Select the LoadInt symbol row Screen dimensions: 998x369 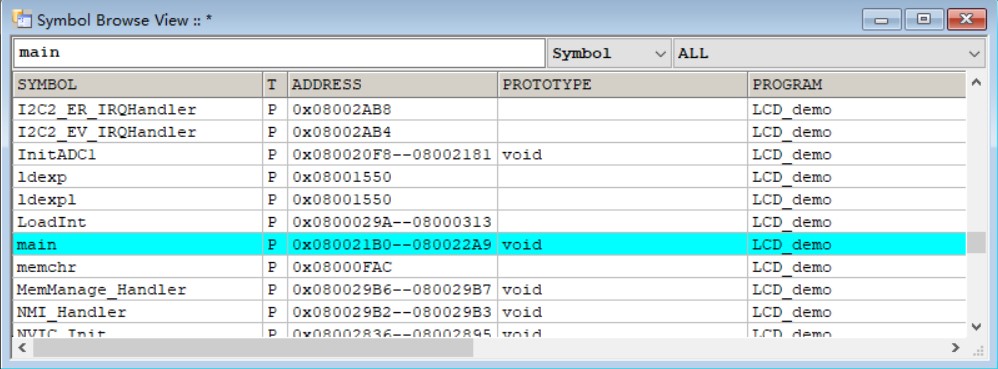pyautogui.click(x=489, y=222)
